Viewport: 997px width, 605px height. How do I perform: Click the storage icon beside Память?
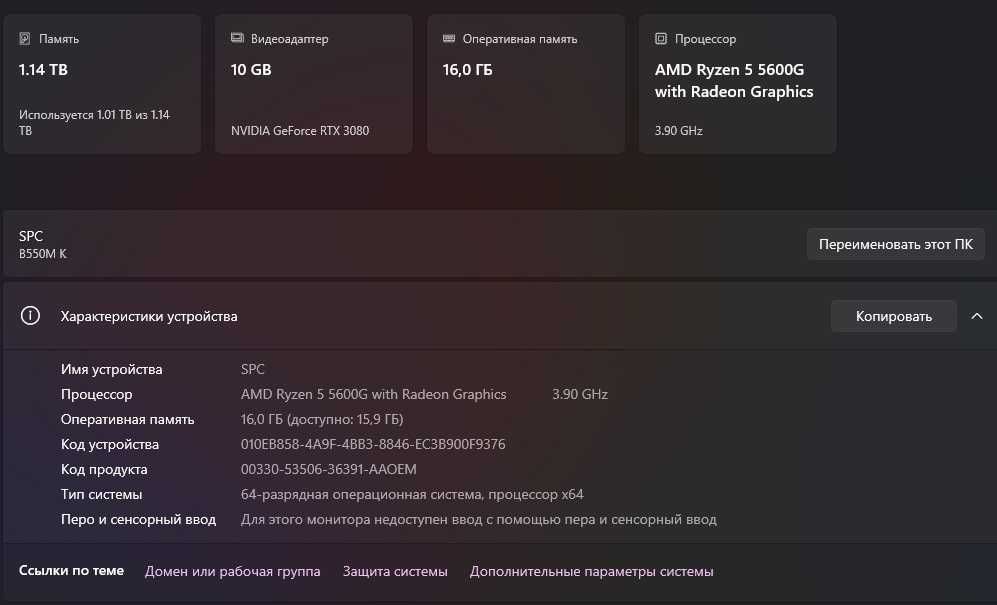[x=25, y=39]
